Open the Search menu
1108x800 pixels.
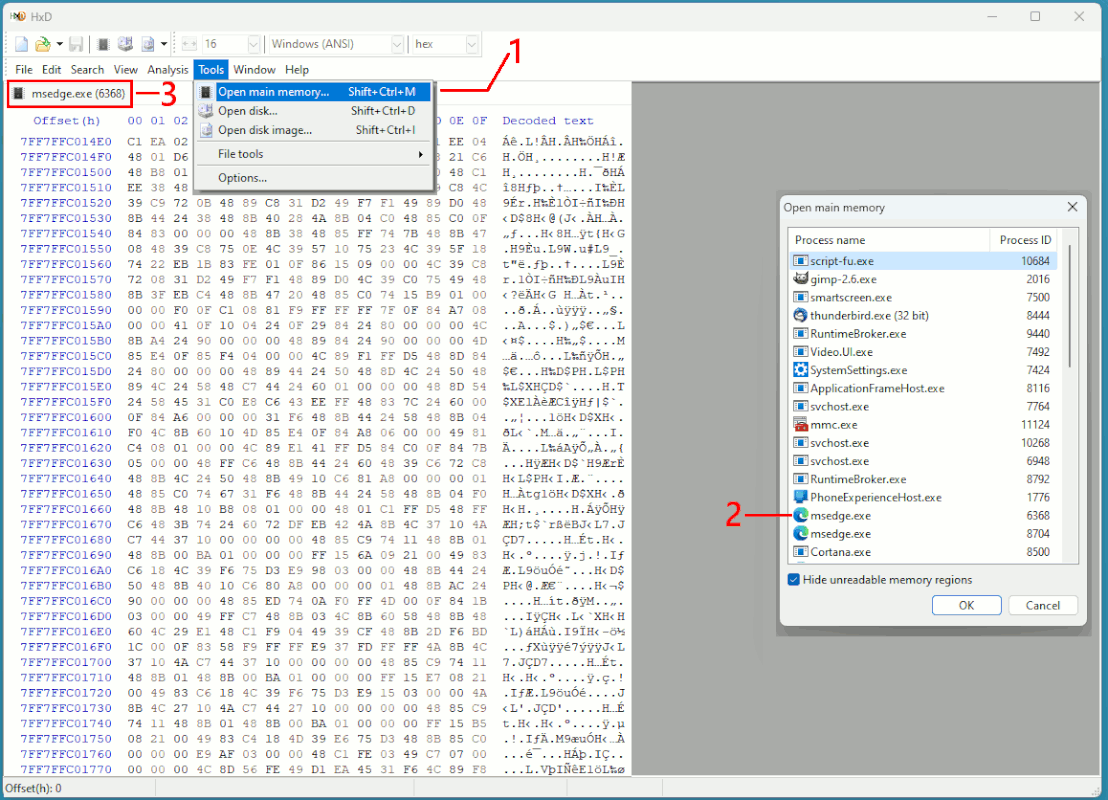(x=87, y=69)
